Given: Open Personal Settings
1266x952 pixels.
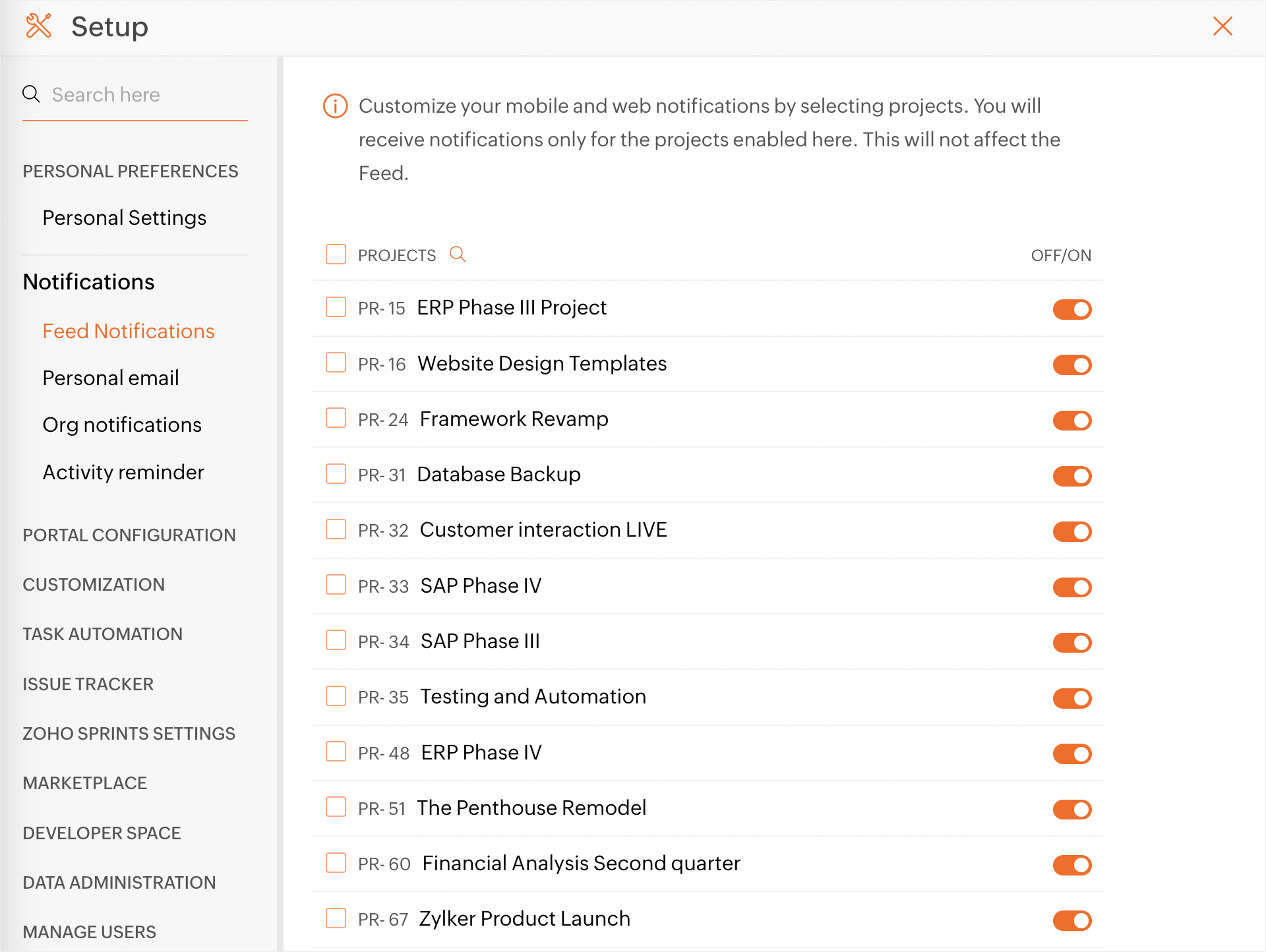Looking at the screenshot, I should pos(125,218).
